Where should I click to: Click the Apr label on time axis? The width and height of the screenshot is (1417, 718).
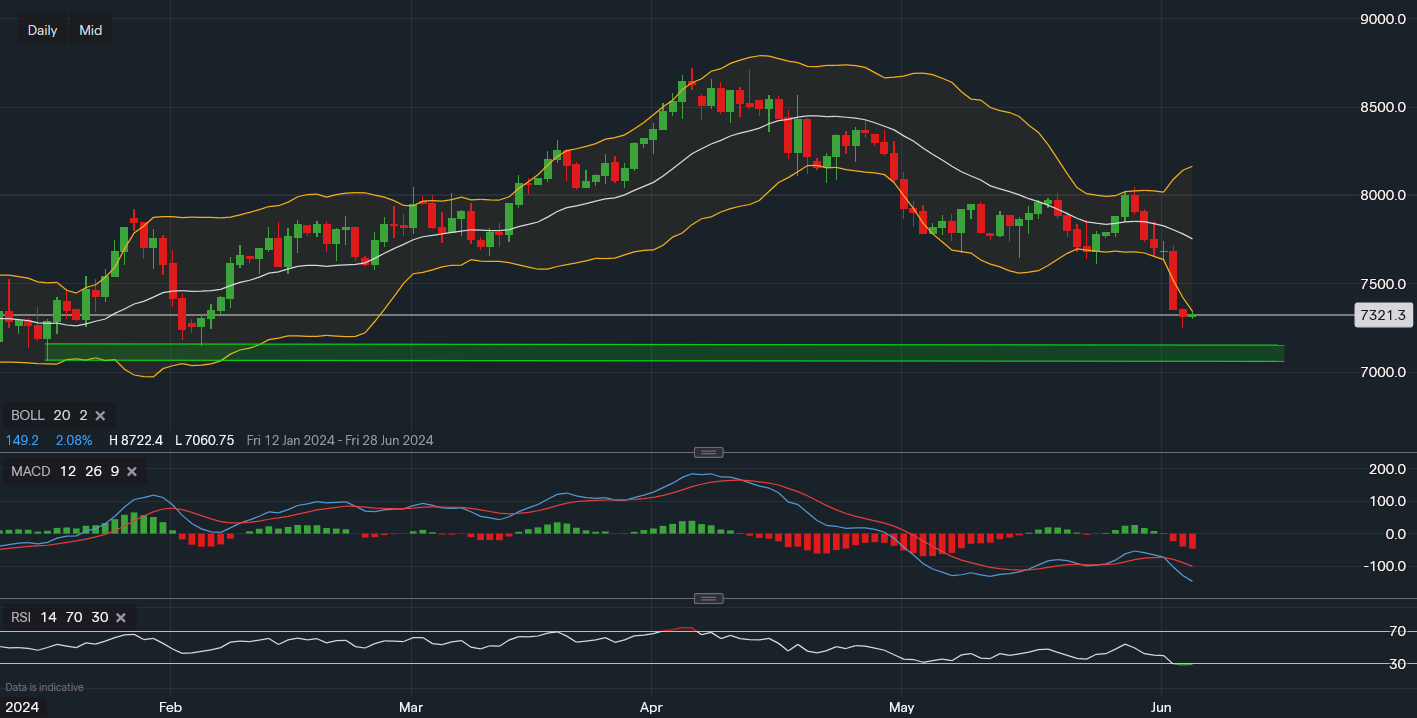[651, 707]
